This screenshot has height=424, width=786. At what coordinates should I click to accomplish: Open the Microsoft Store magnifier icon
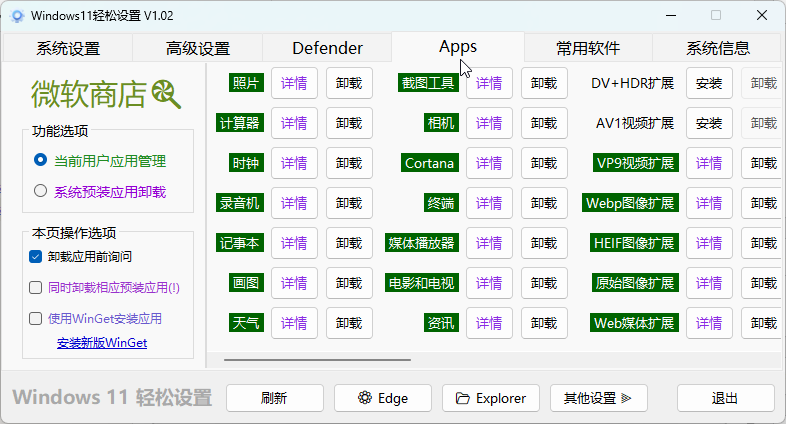click(166, 94)
